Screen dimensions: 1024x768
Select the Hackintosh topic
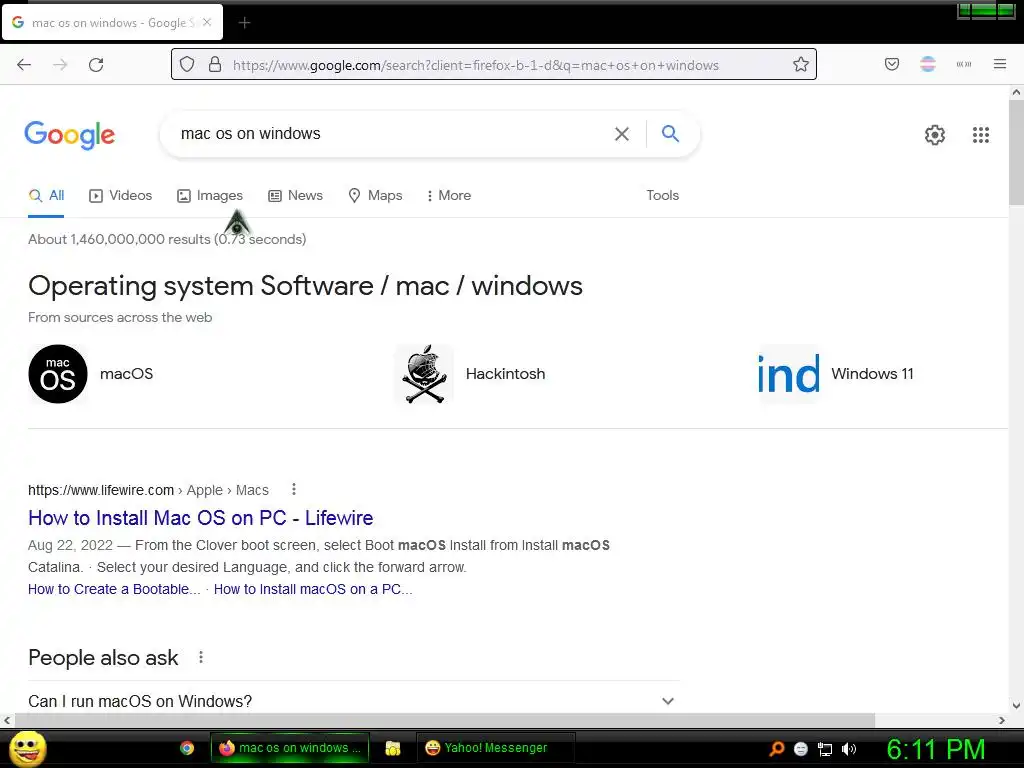point(470,374)
